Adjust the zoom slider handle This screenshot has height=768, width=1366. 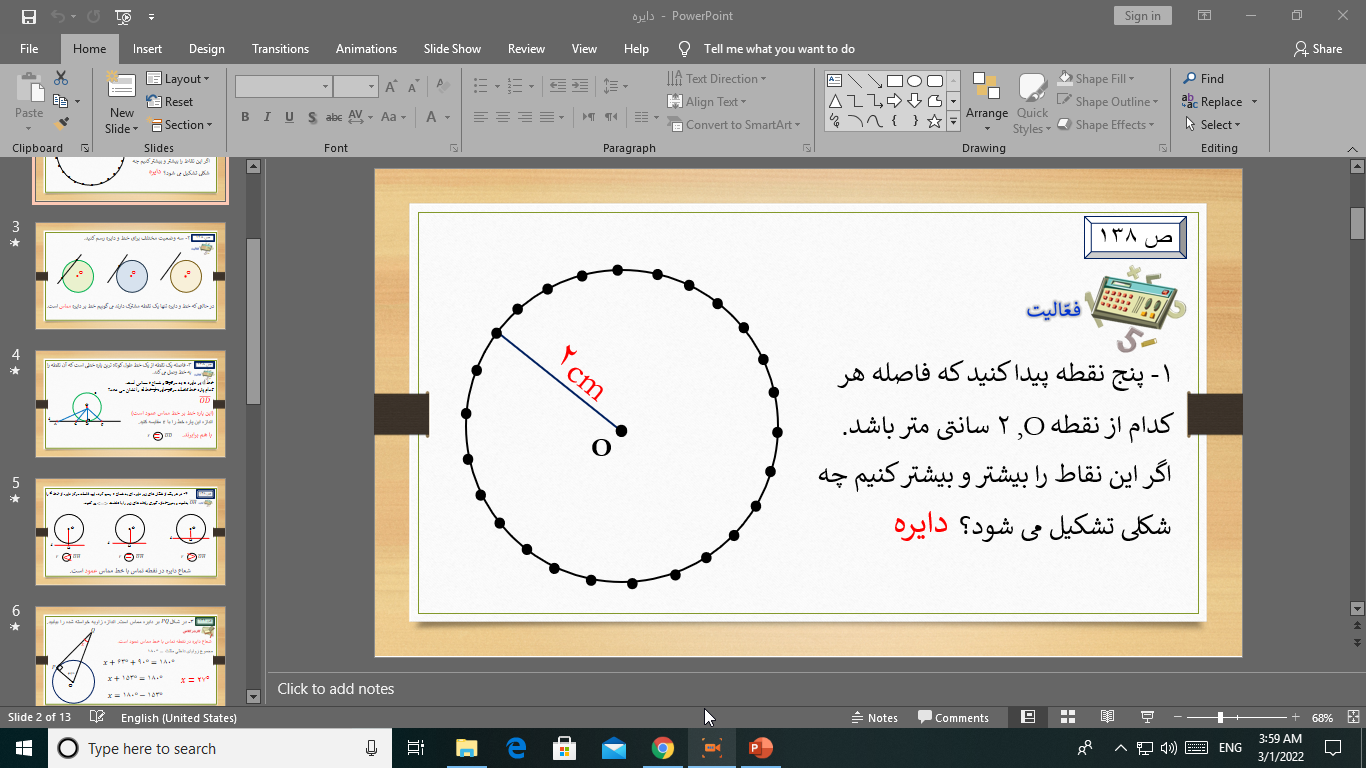tap(1220, 717)
